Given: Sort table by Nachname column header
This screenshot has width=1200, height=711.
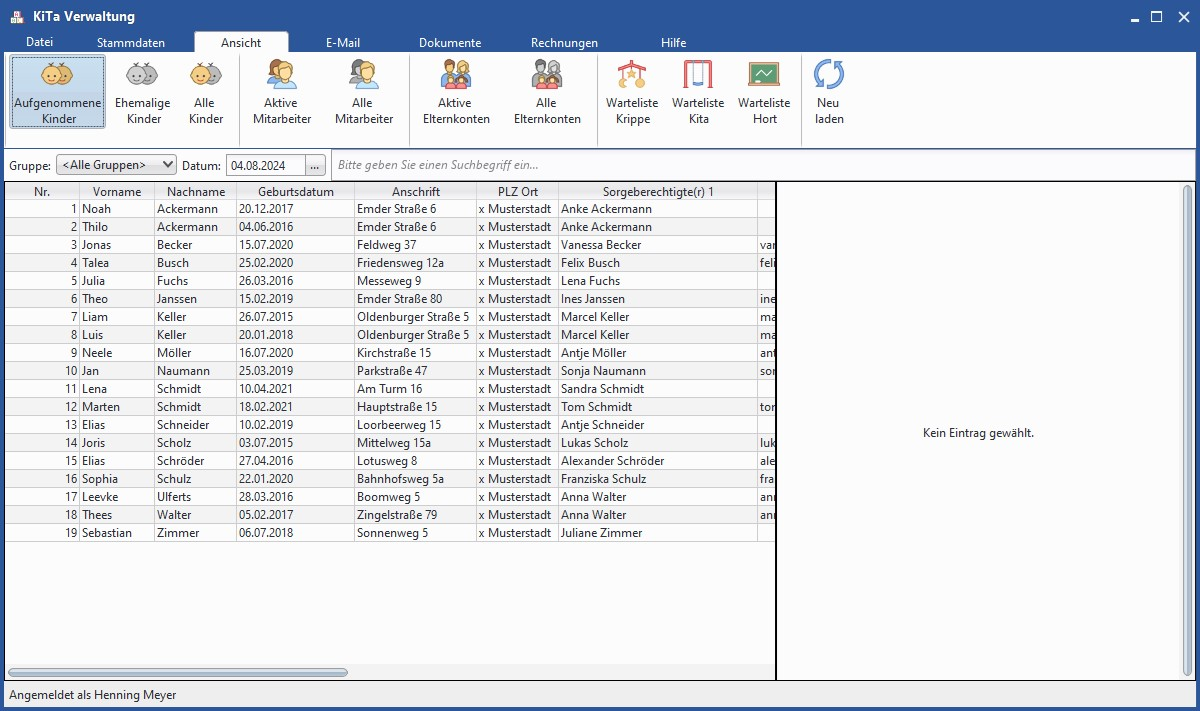Looking at the screenshot, I should click(x=196, y=192).
